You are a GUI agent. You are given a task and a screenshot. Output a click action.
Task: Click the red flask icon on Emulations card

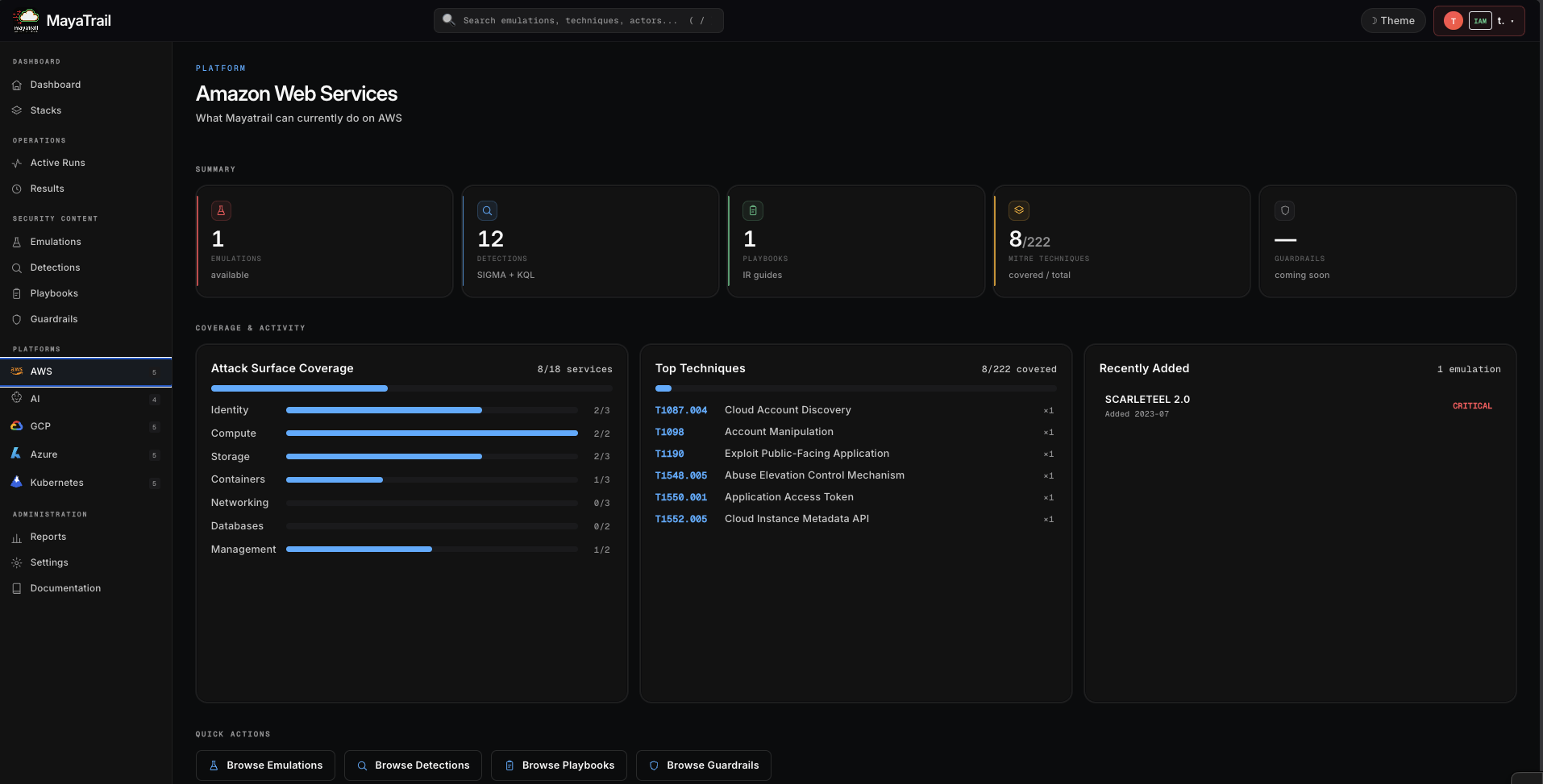(221, 210)
